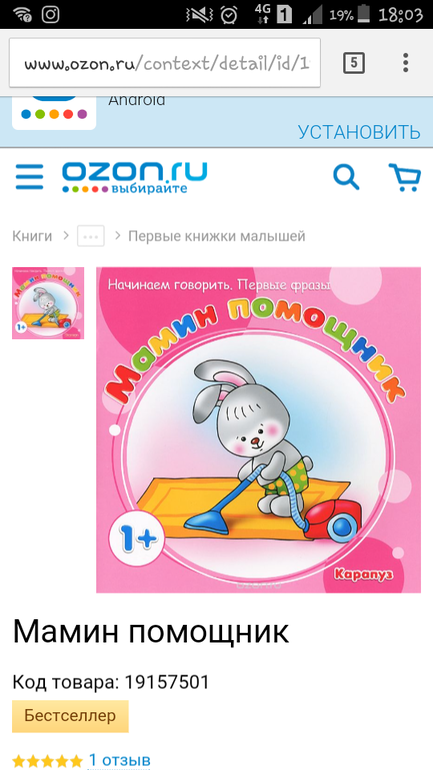Select the small book cover thumbnail
433x770 pixels.
[x=48, y=303]
